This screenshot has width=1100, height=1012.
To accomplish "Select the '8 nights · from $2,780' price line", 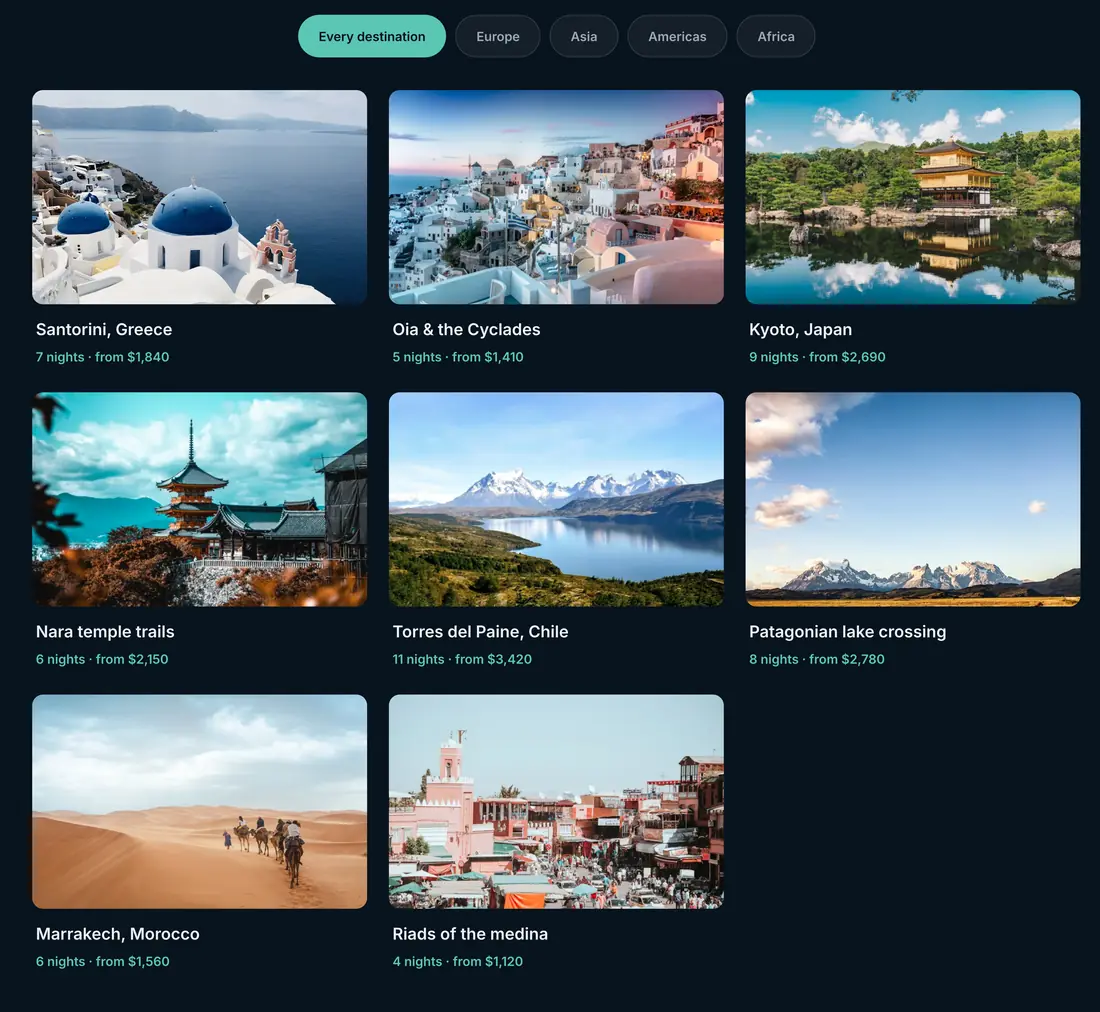I will coord(817,659).
